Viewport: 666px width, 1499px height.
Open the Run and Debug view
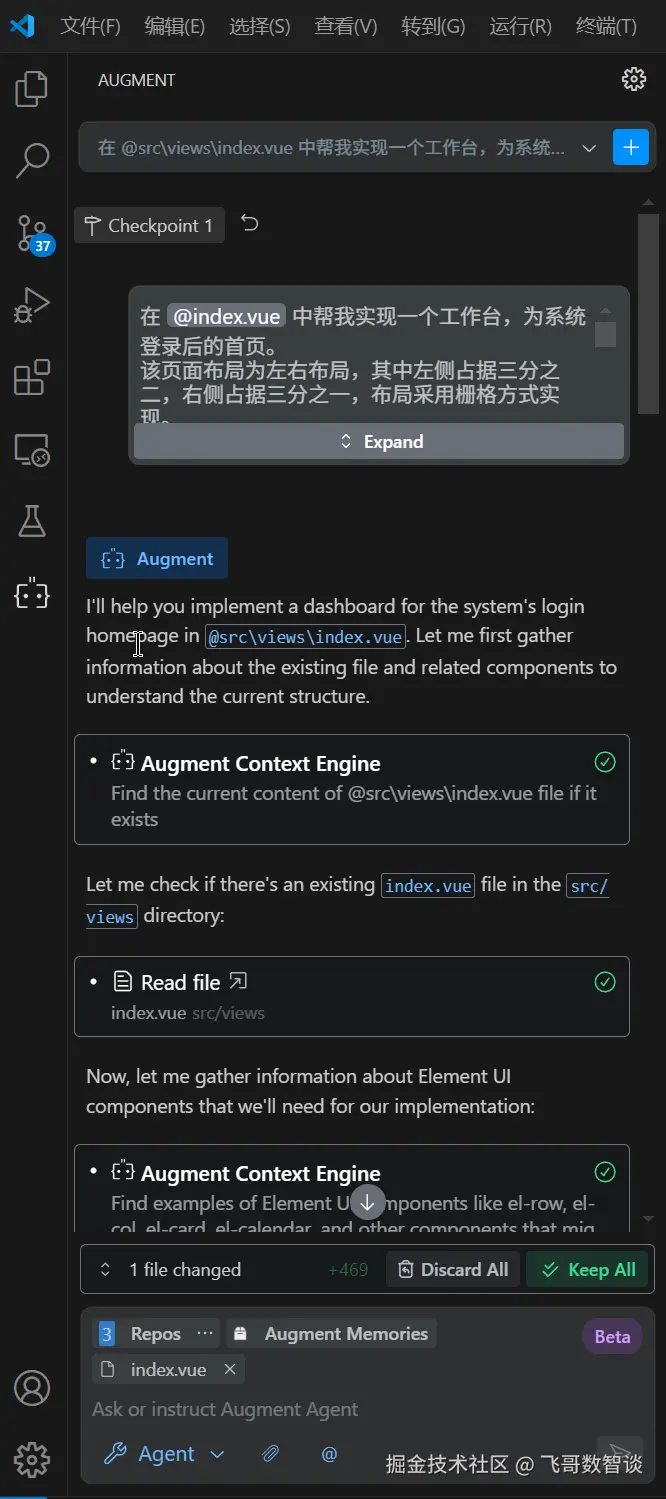pos(32,304)
